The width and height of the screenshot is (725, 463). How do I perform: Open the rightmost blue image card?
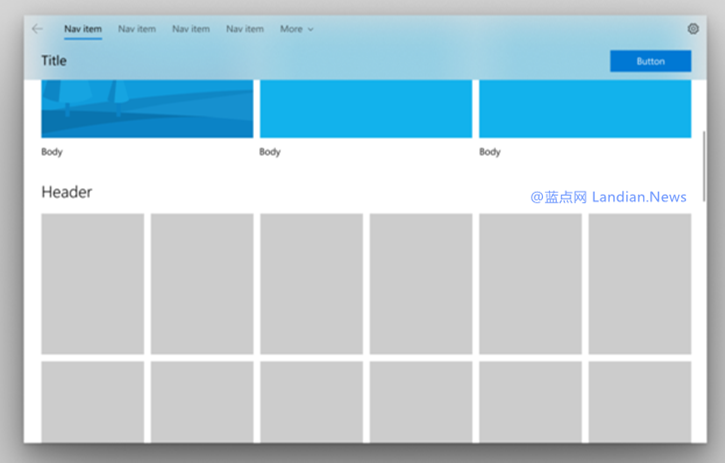(x=584, y=108)
